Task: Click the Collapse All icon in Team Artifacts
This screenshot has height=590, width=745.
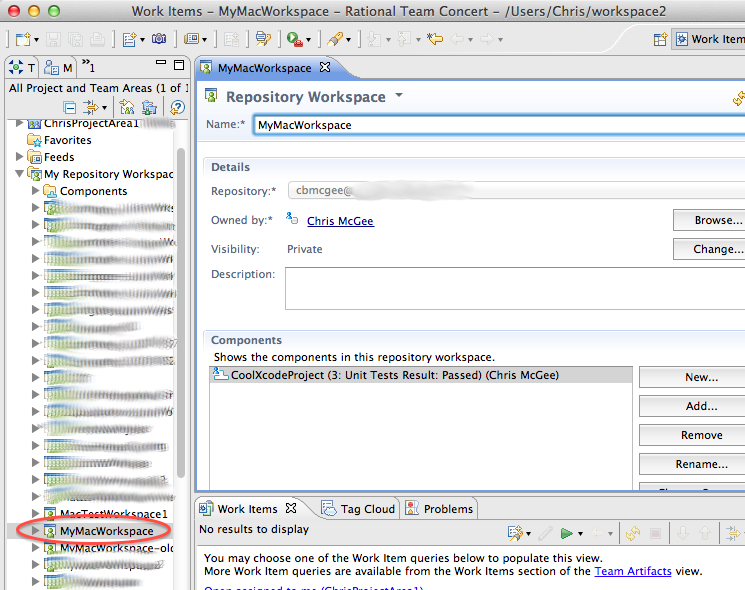Action: point(69,108)
